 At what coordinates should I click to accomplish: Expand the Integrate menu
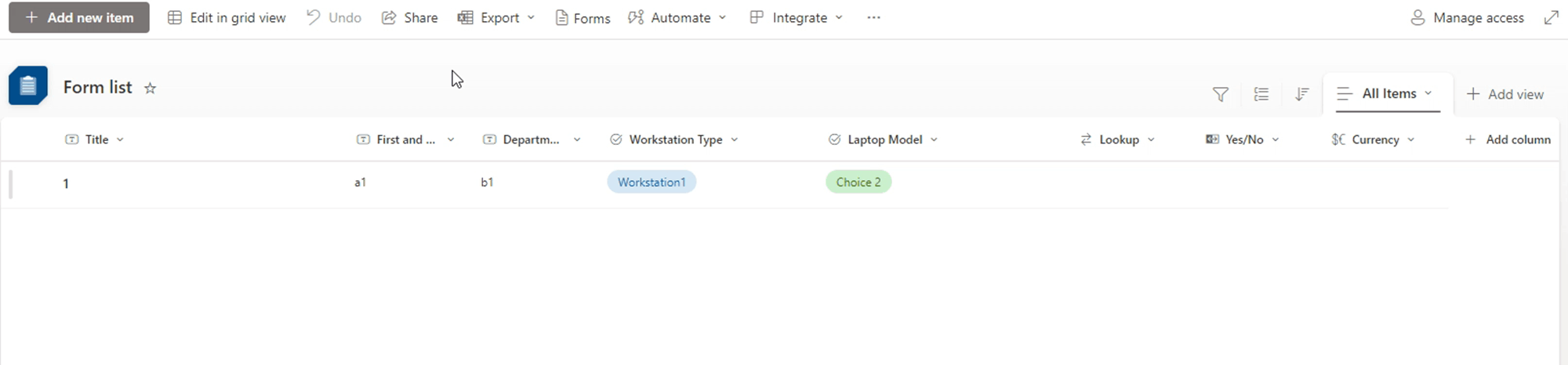[x=797, y=17]
